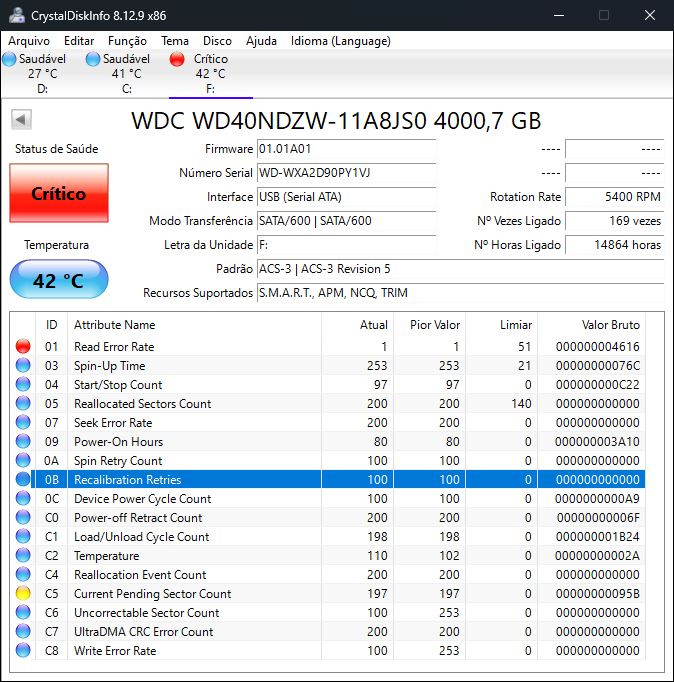This screenshot has height=682, width=674.
Task: Click the status icon for Device Power Cycle Count
Action: coord(23,498)
